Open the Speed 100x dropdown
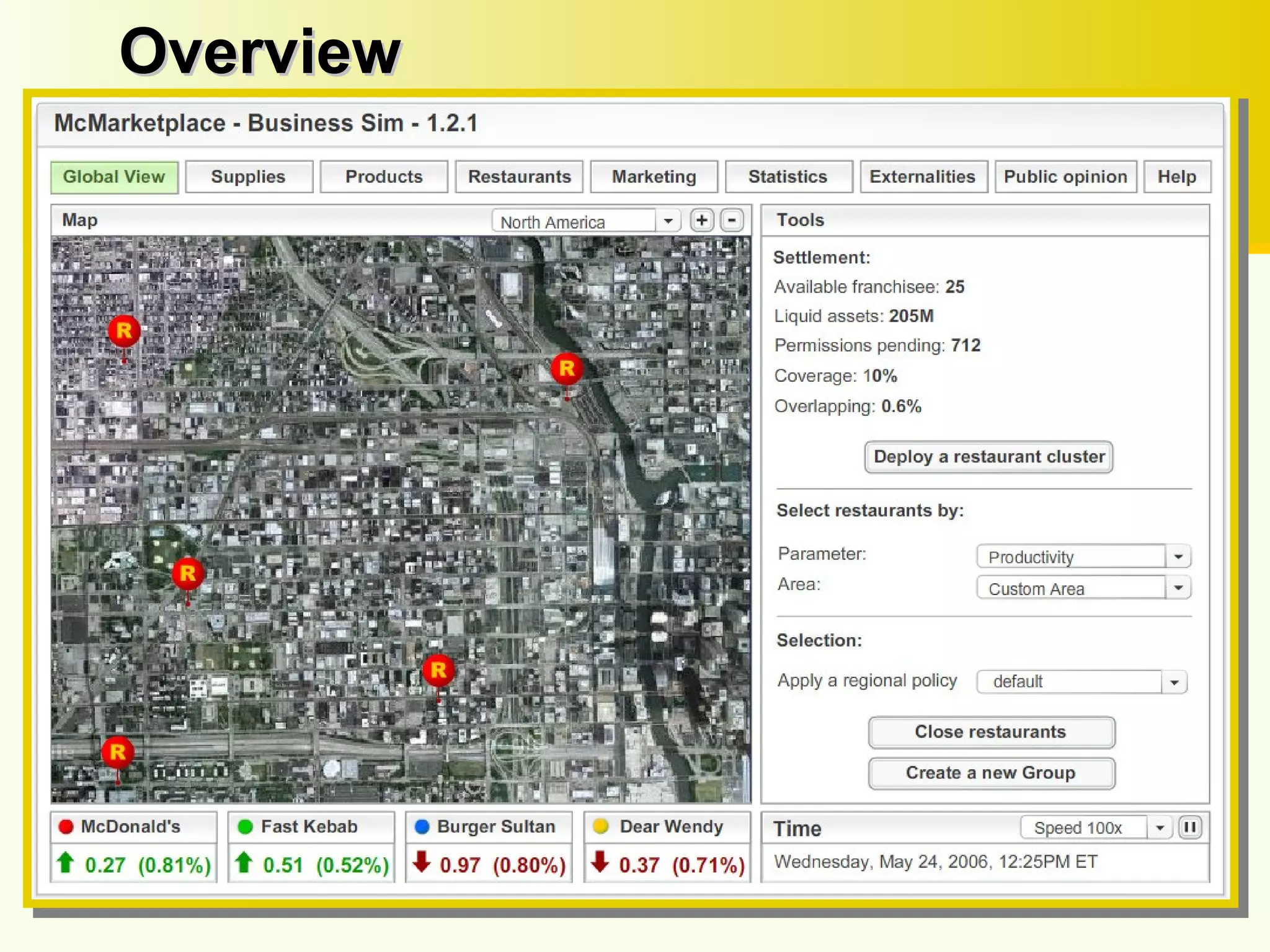 point(1159,828)
